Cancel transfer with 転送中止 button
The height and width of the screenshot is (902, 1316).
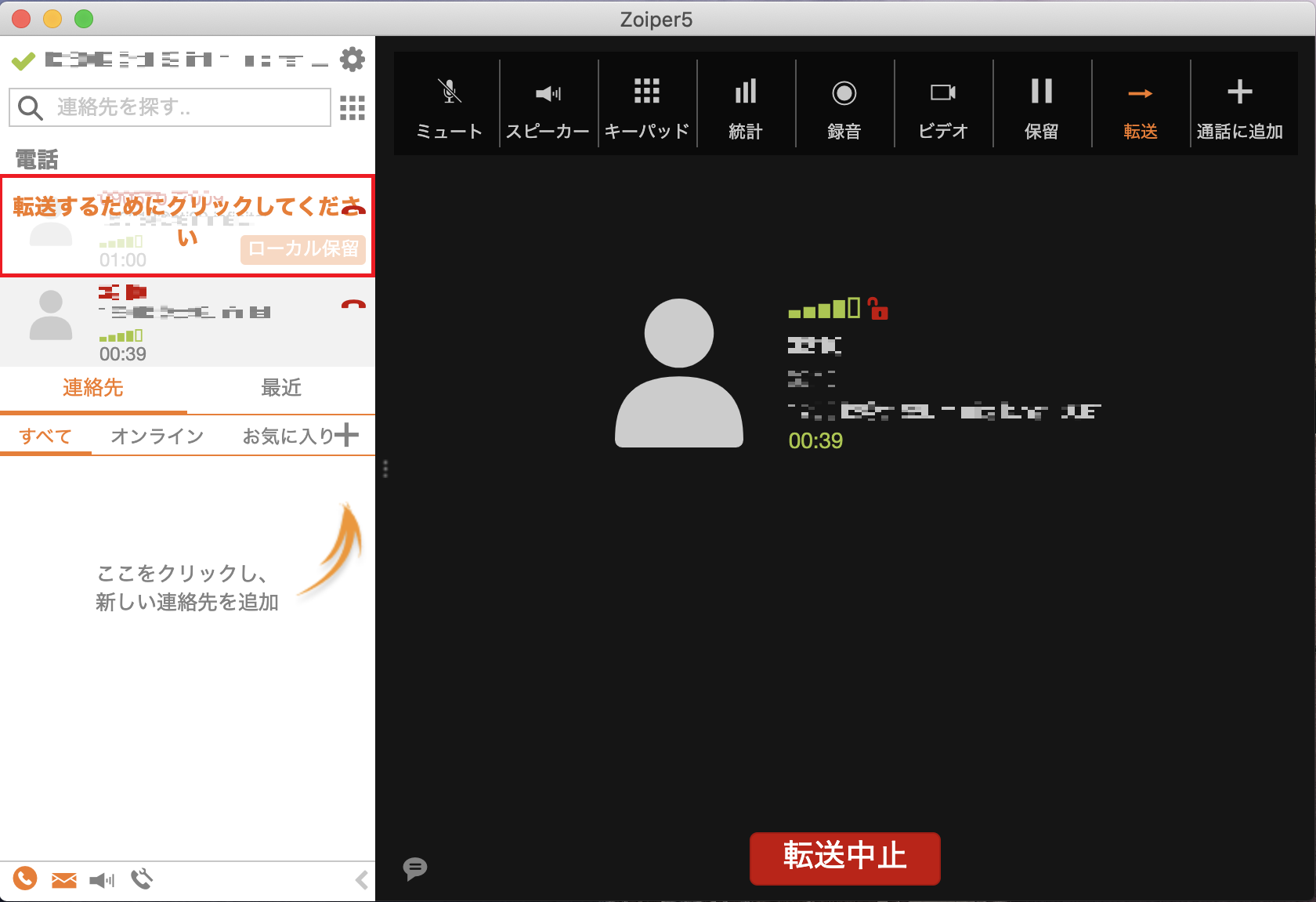tap(845, 858)
